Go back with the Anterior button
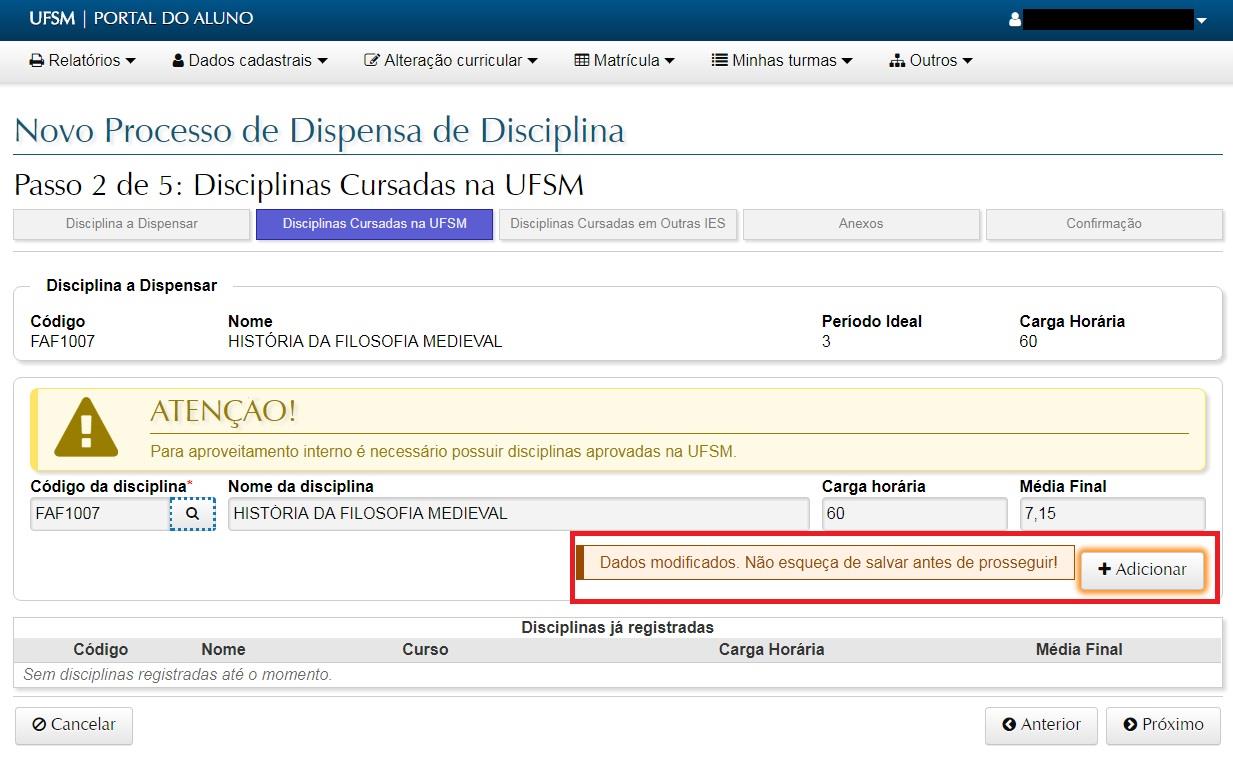Viewport: 1233px width, 760px height. (1041, 725)
